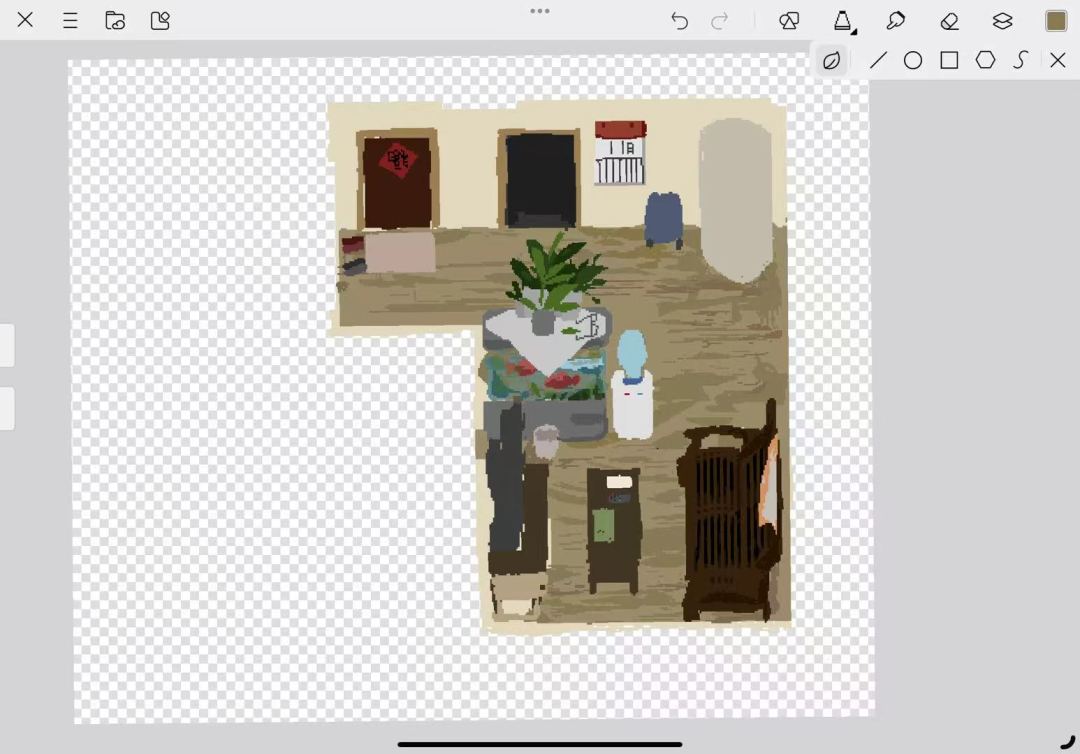Choose the rectangle shape tool
This screenshot has height=754, width=1080.
(x=950, y=61)
